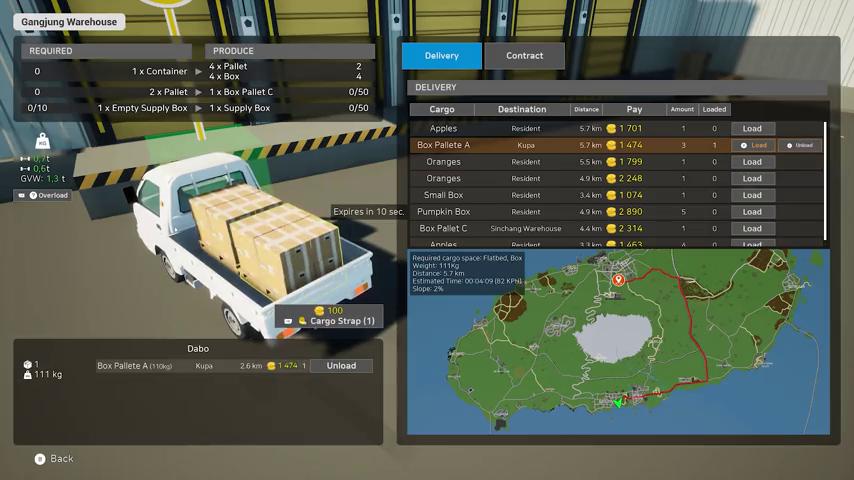Load Box Pallet C to Sinchang Warehouse
Viewport: 854px width, 480px height.
(752, 229)
